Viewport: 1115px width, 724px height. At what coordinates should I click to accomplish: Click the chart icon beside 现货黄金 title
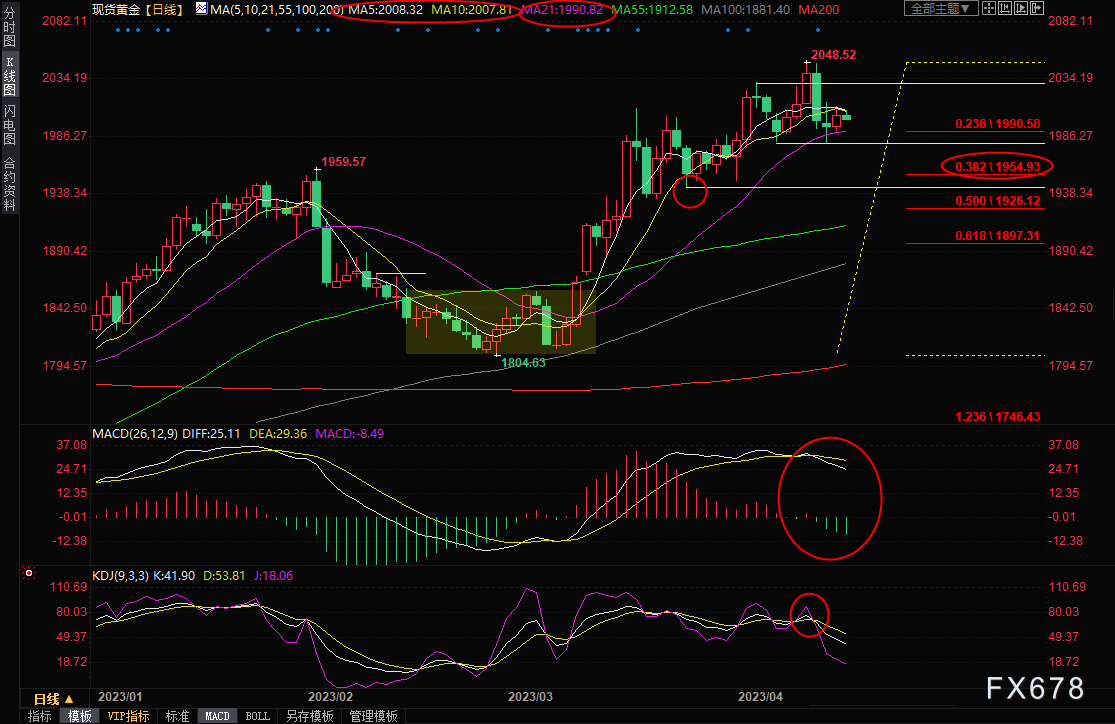[201, 9]
